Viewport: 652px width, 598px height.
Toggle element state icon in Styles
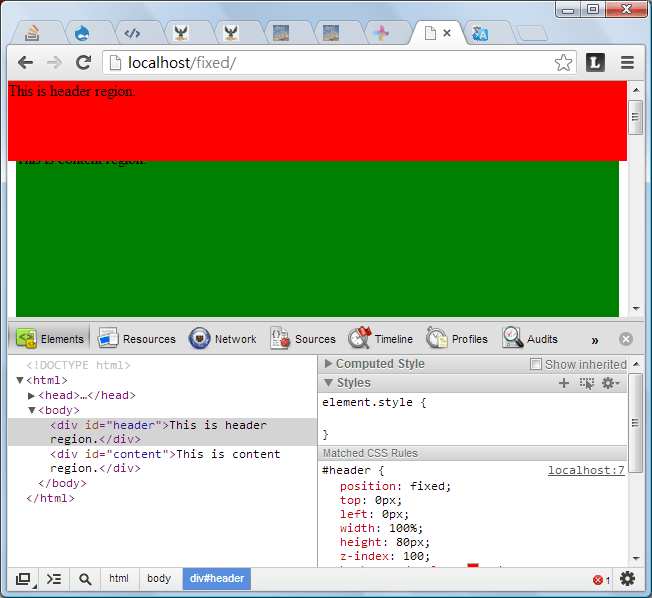click(x=587, y=383)
